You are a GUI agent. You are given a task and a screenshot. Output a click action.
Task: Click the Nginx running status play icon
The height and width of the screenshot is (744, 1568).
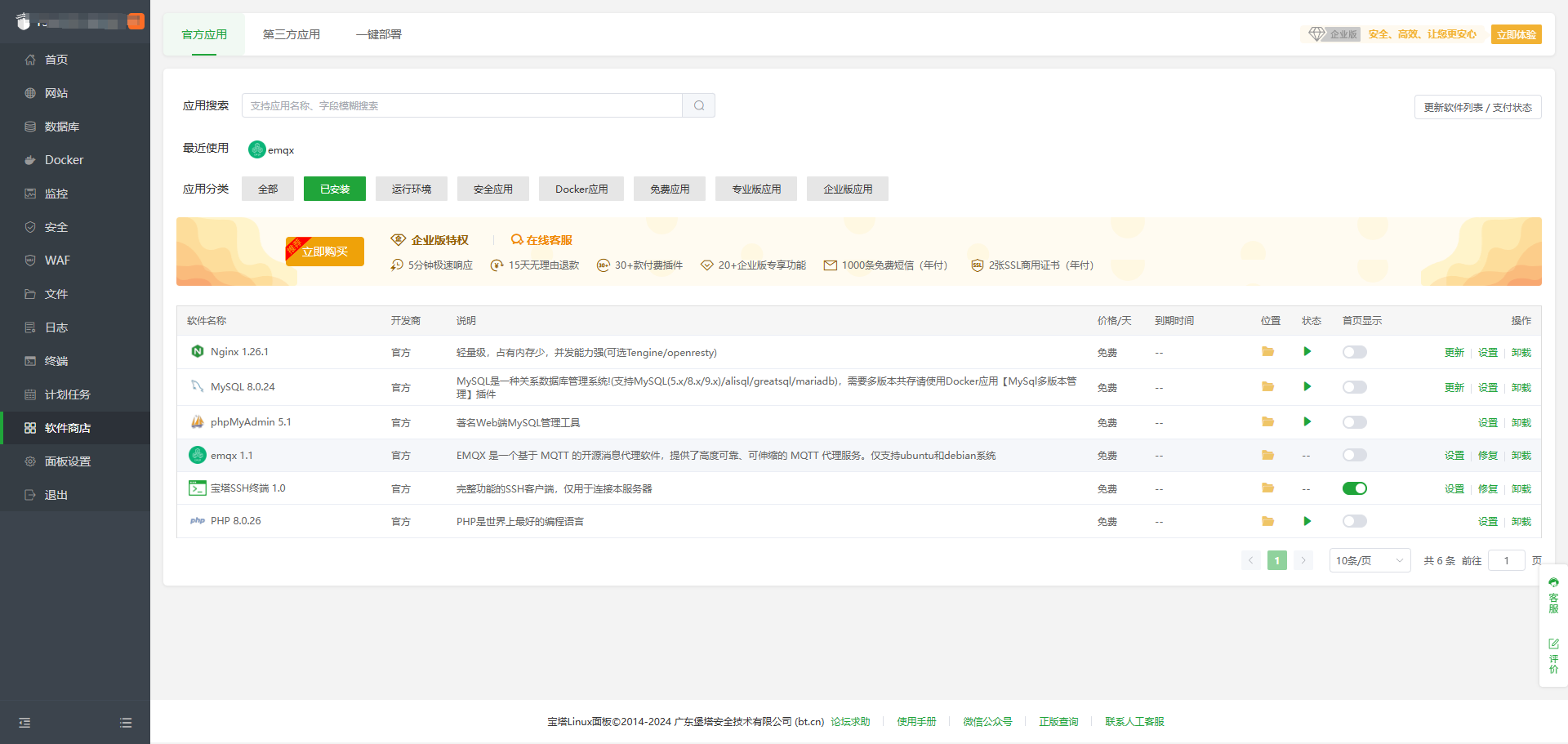click(x=1307, y=352)
